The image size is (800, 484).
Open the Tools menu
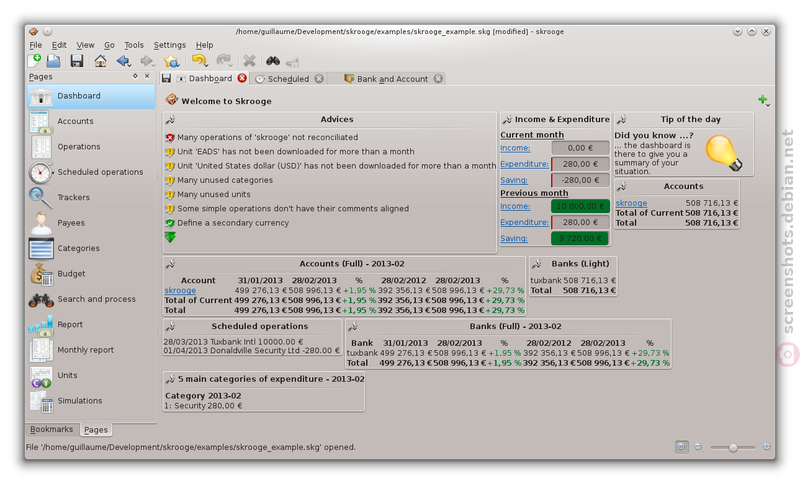(134, 45)
